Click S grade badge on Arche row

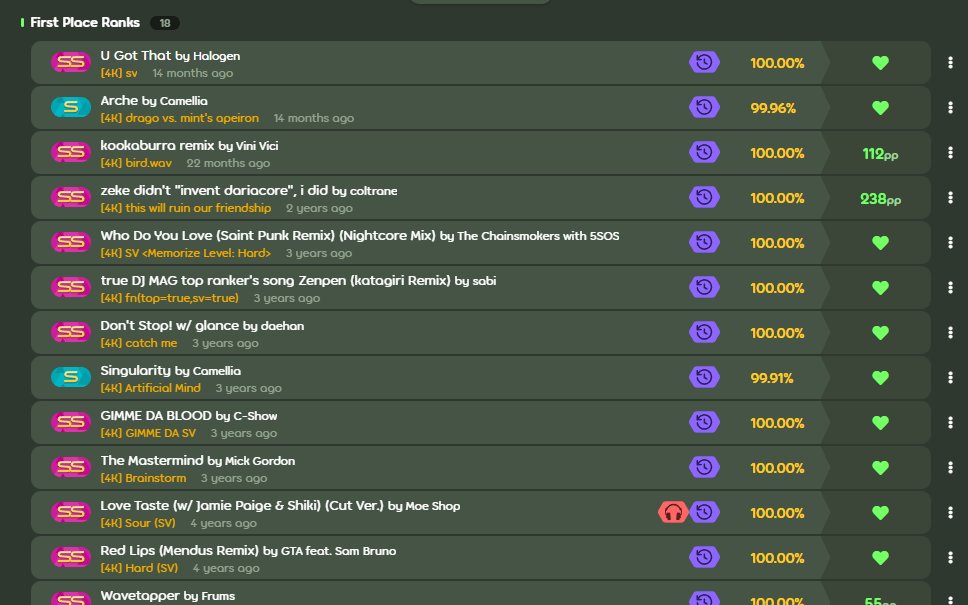point(71,107)
